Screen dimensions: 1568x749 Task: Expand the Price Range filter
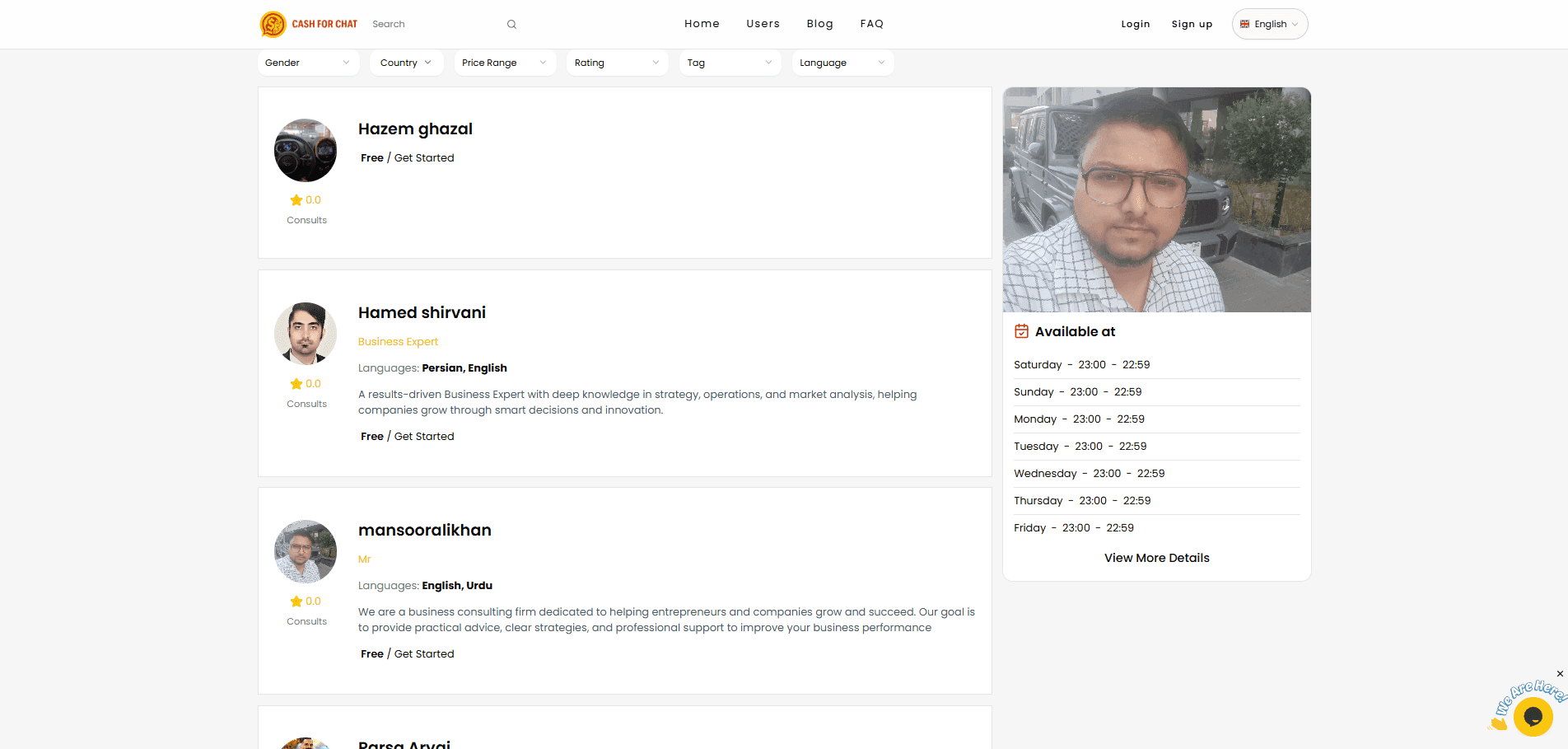click(x=504, y=63)
